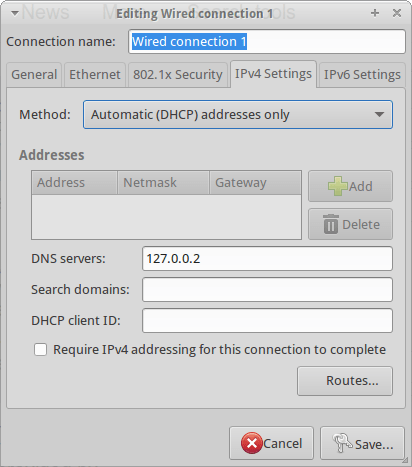The width and height of the screenshot is (412, 467).
Task: Cancel editing the connection
Action: coord(271,443)
